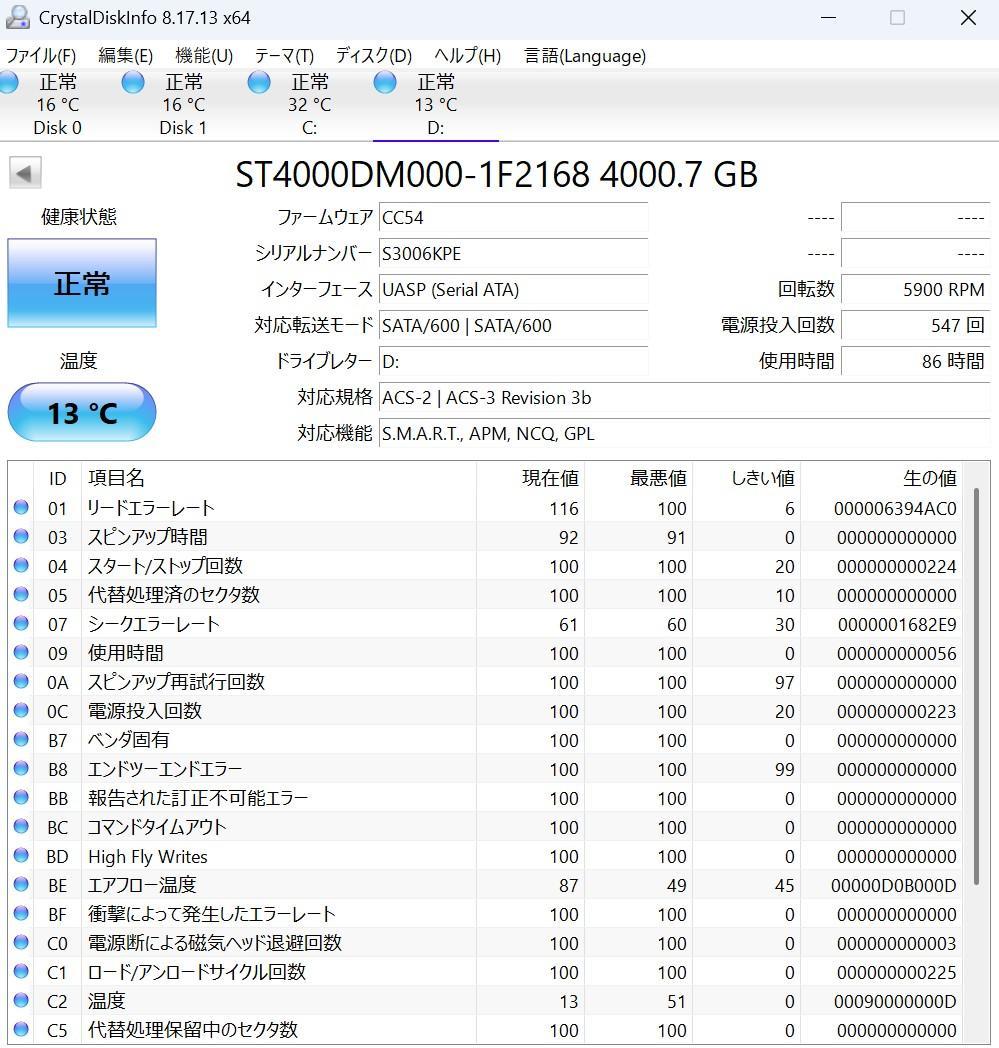Click the blue dot for シークエラーレート

tap(21, 624)
